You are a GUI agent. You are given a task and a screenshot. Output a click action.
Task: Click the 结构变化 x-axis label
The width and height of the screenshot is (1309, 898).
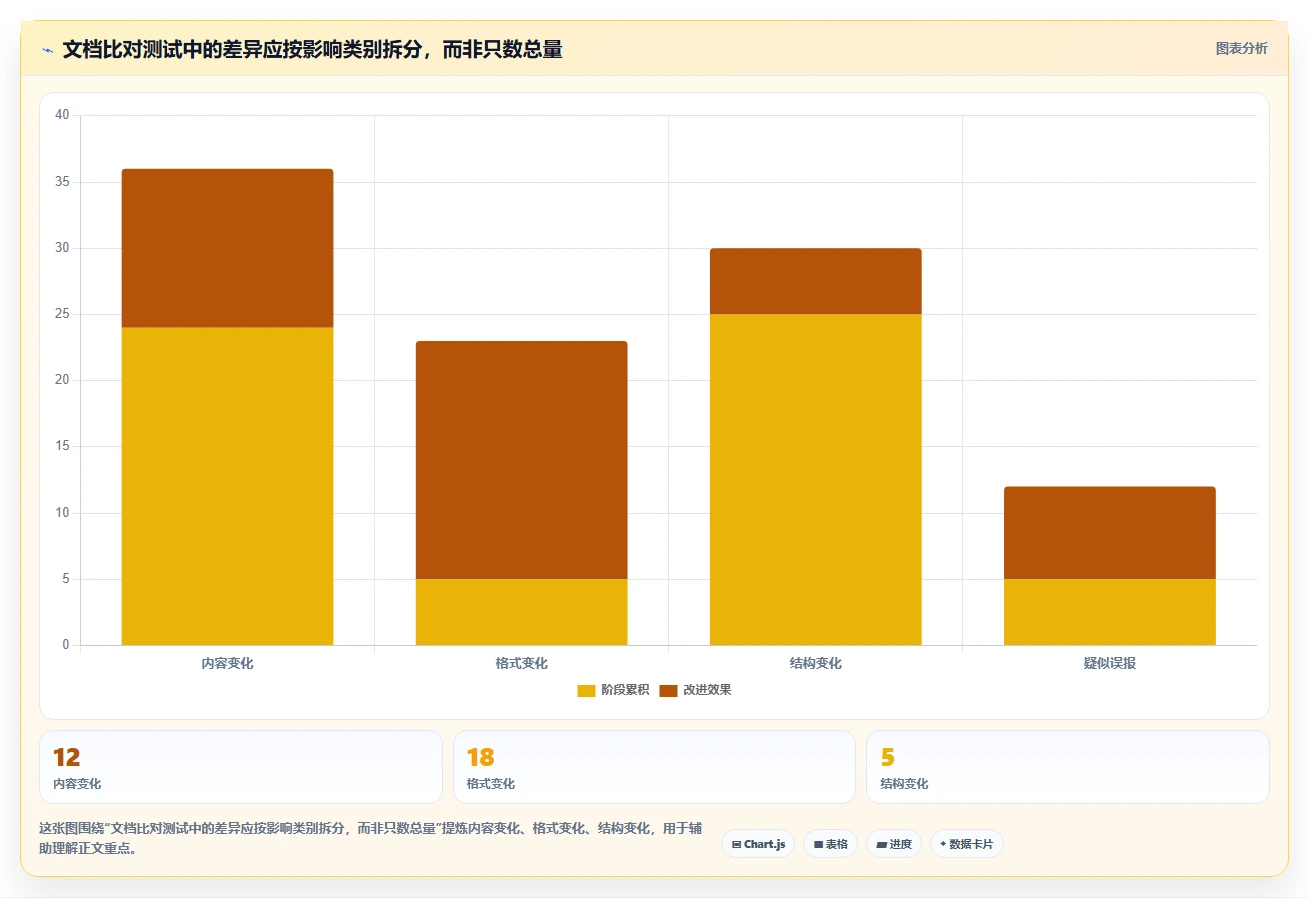click(815, 663)
